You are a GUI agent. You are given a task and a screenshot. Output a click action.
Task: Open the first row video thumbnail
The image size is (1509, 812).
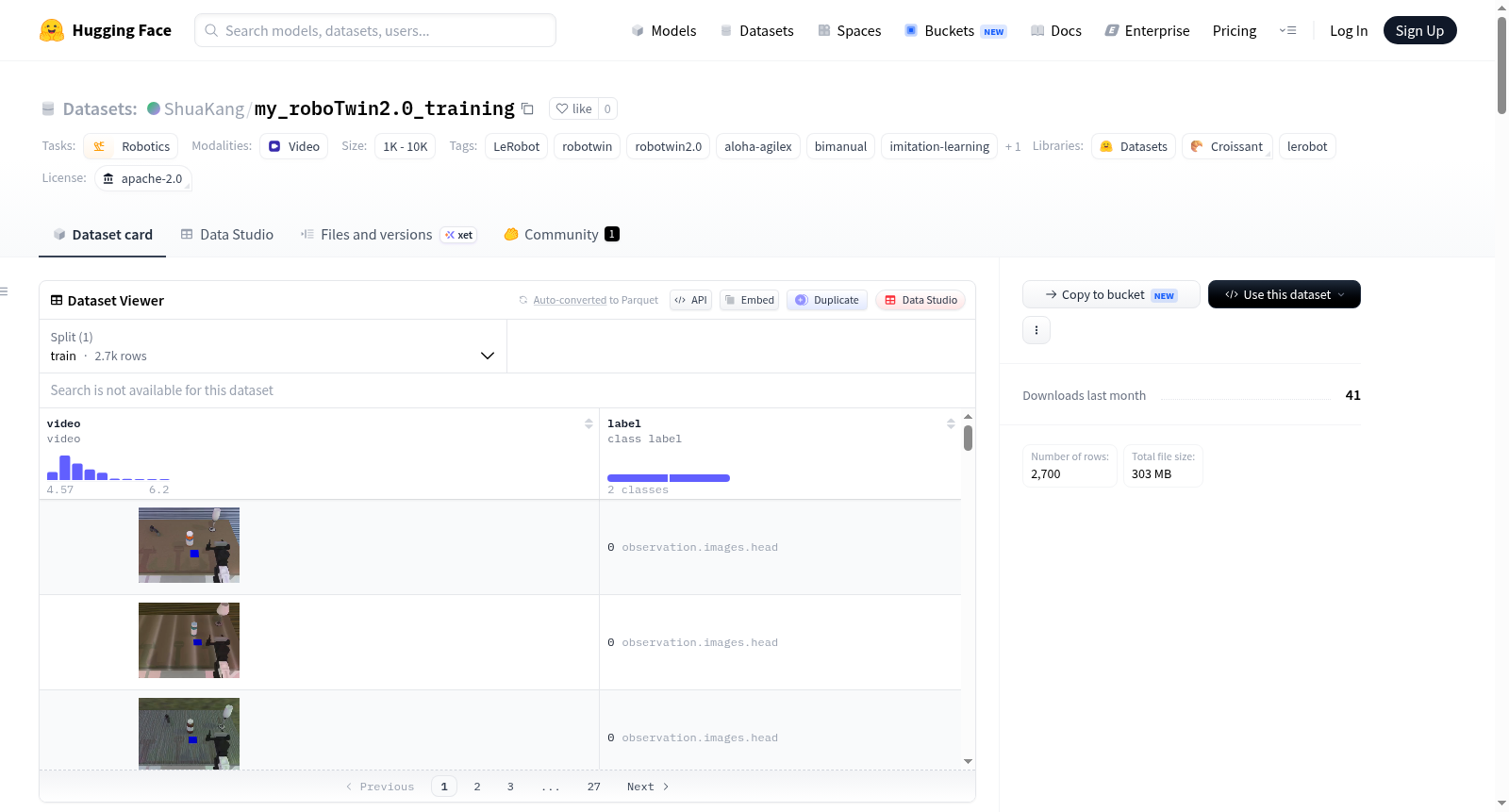189,545
